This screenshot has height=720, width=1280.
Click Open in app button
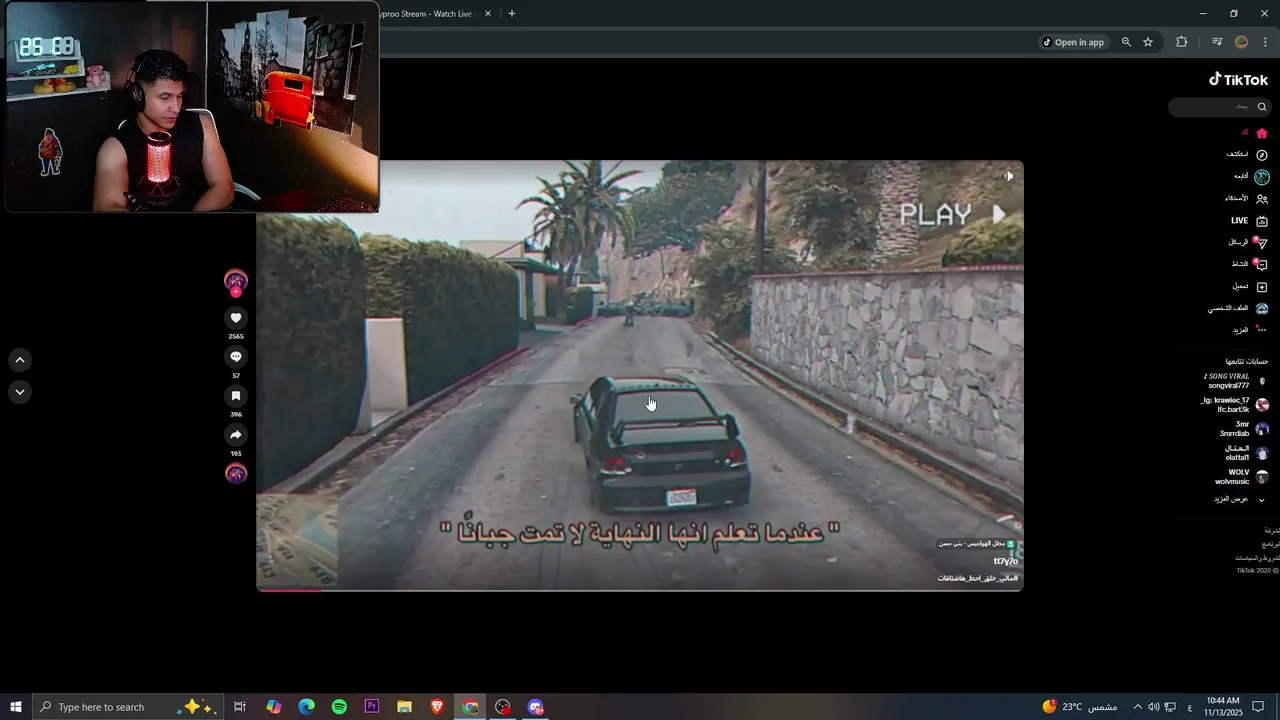(x=1073, y=42)
